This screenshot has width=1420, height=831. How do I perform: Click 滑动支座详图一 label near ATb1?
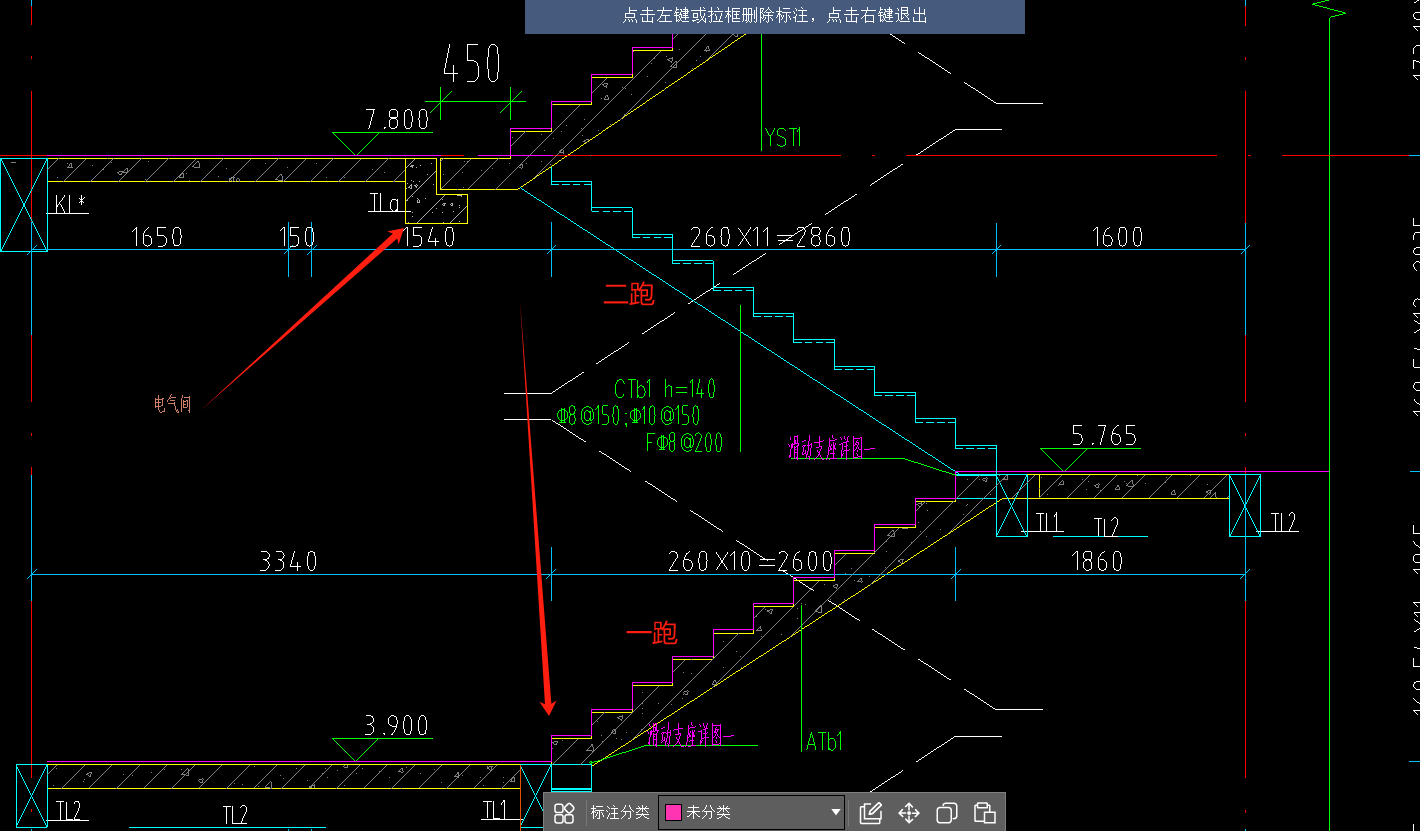pyautogui.click(x=690, y=737)
